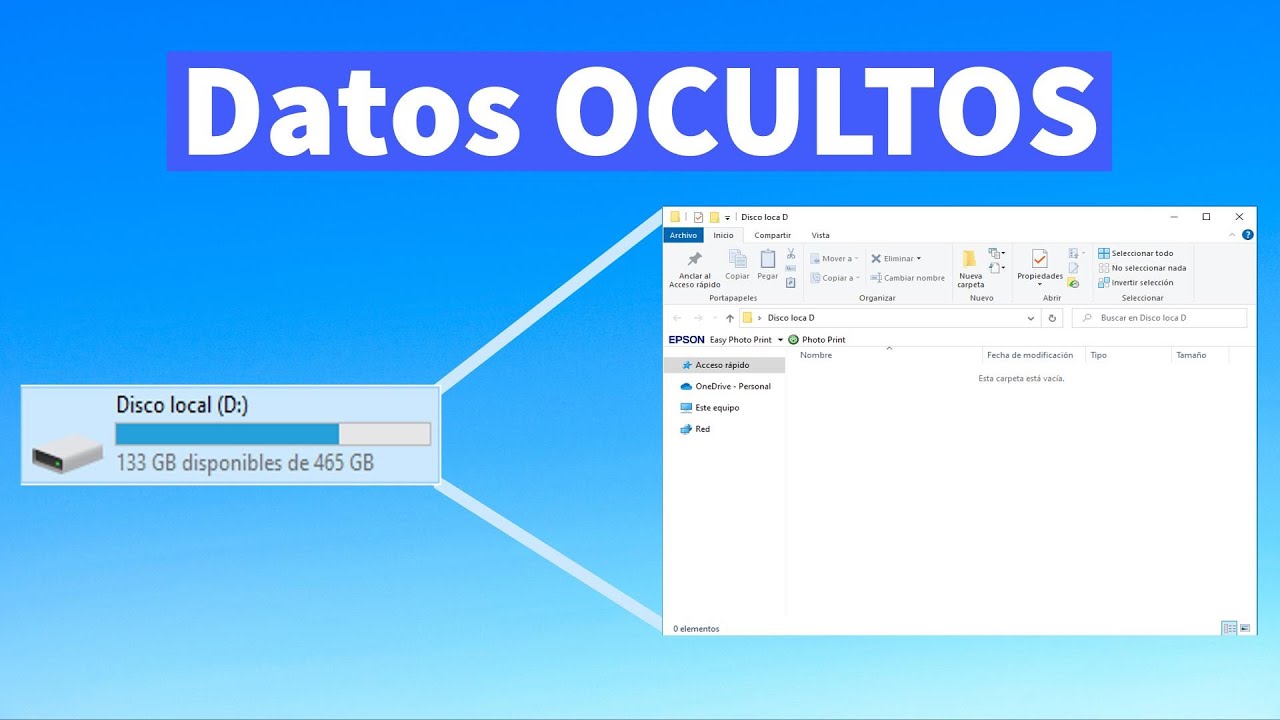Image resolution: width=1280 pixels, height=720 pixels.
Task: Click the forward navigation arrow
Action: tap(698, 318)
